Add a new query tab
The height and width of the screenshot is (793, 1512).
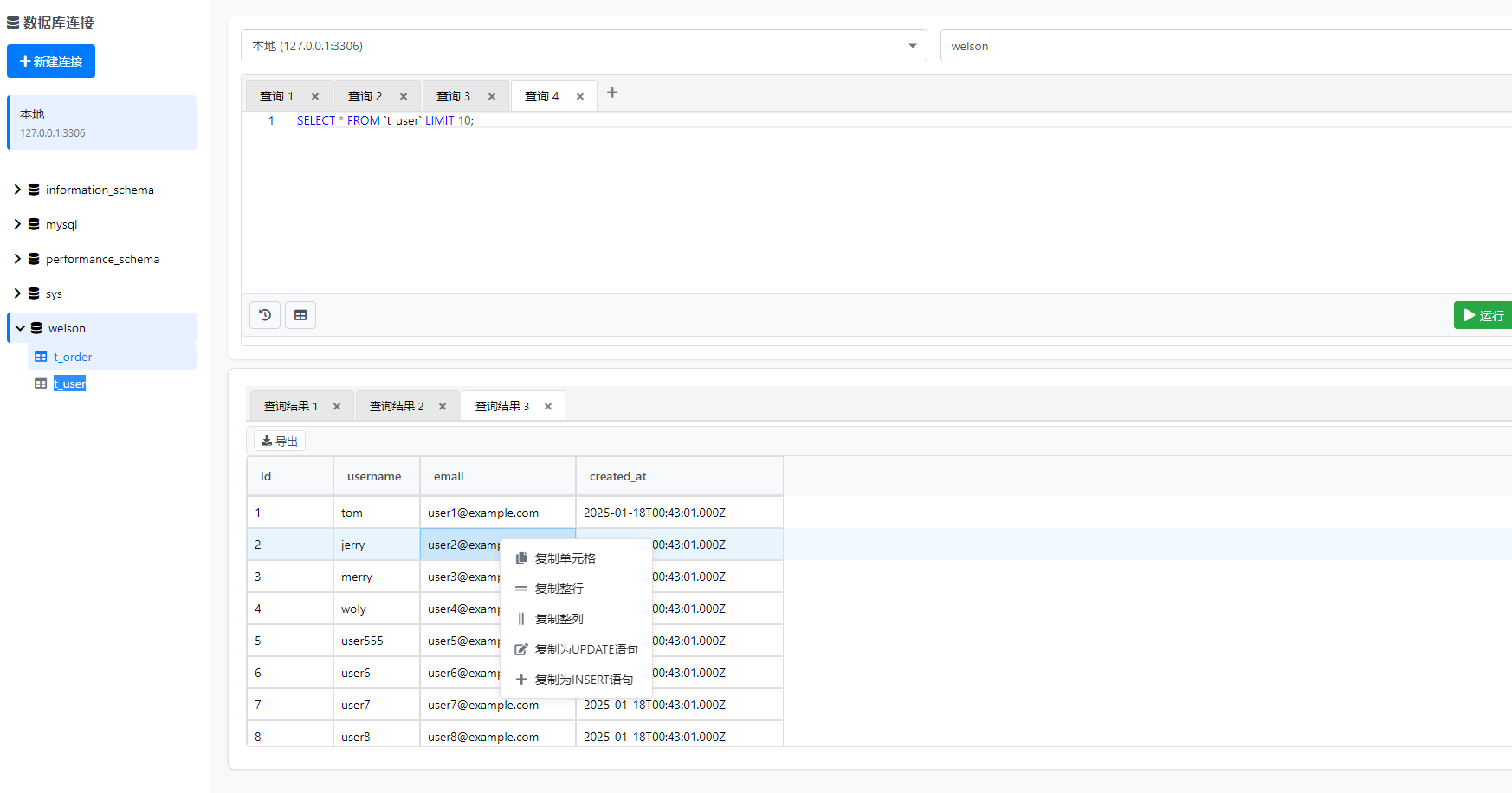[x=612, y=93]
